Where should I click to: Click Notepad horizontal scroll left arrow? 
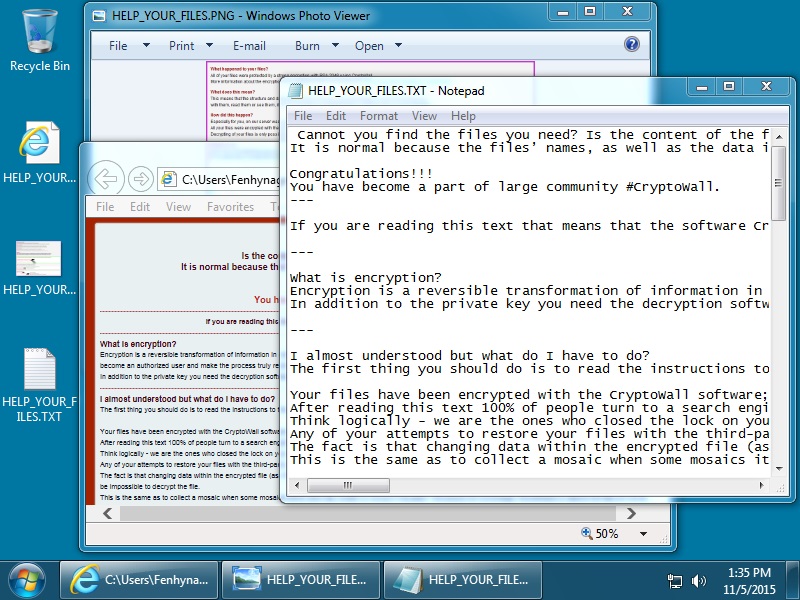coord(297,485)
